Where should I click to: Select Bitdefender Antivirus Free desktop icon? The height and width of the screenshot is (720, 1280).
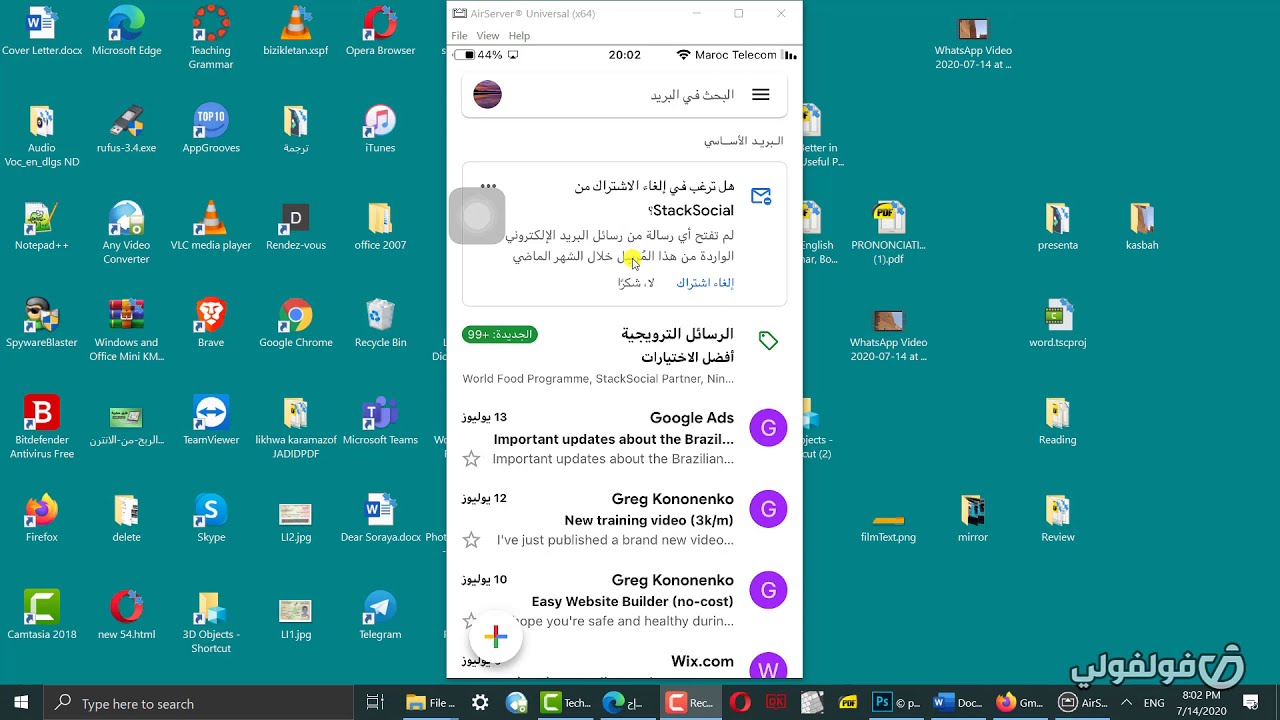(42, 427)
